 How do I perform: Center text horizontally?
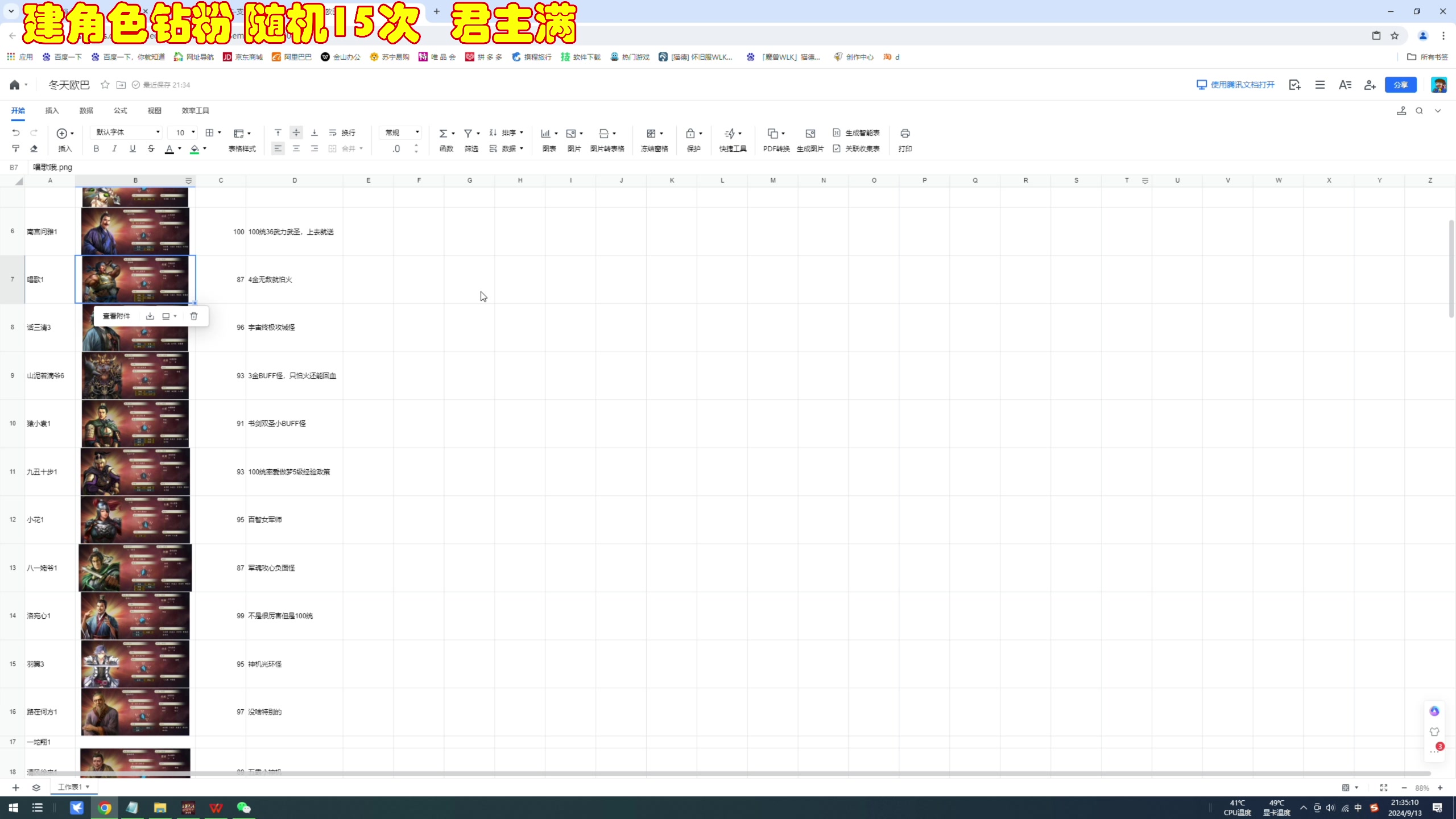(296, 148)
